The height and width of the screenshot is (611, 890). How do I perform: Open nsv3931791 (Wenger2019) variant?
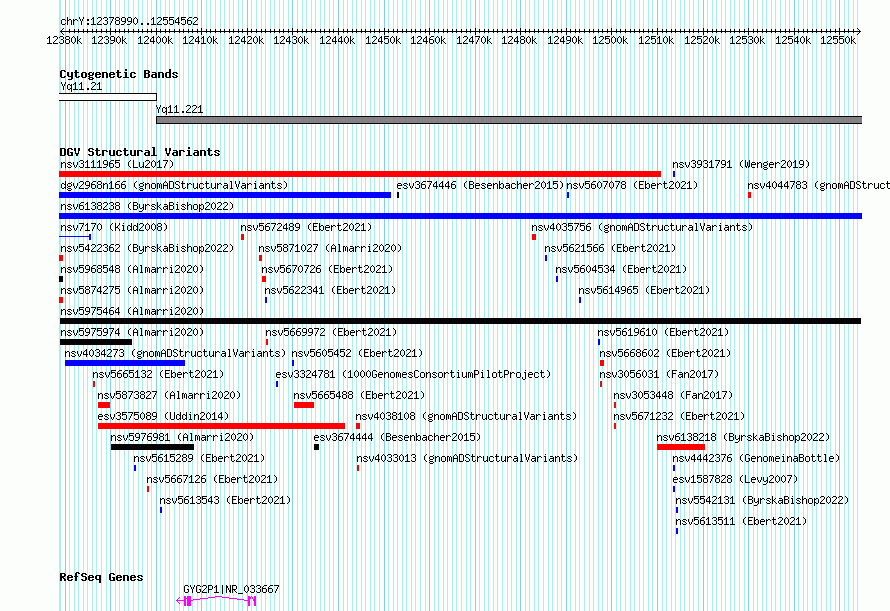741,164
